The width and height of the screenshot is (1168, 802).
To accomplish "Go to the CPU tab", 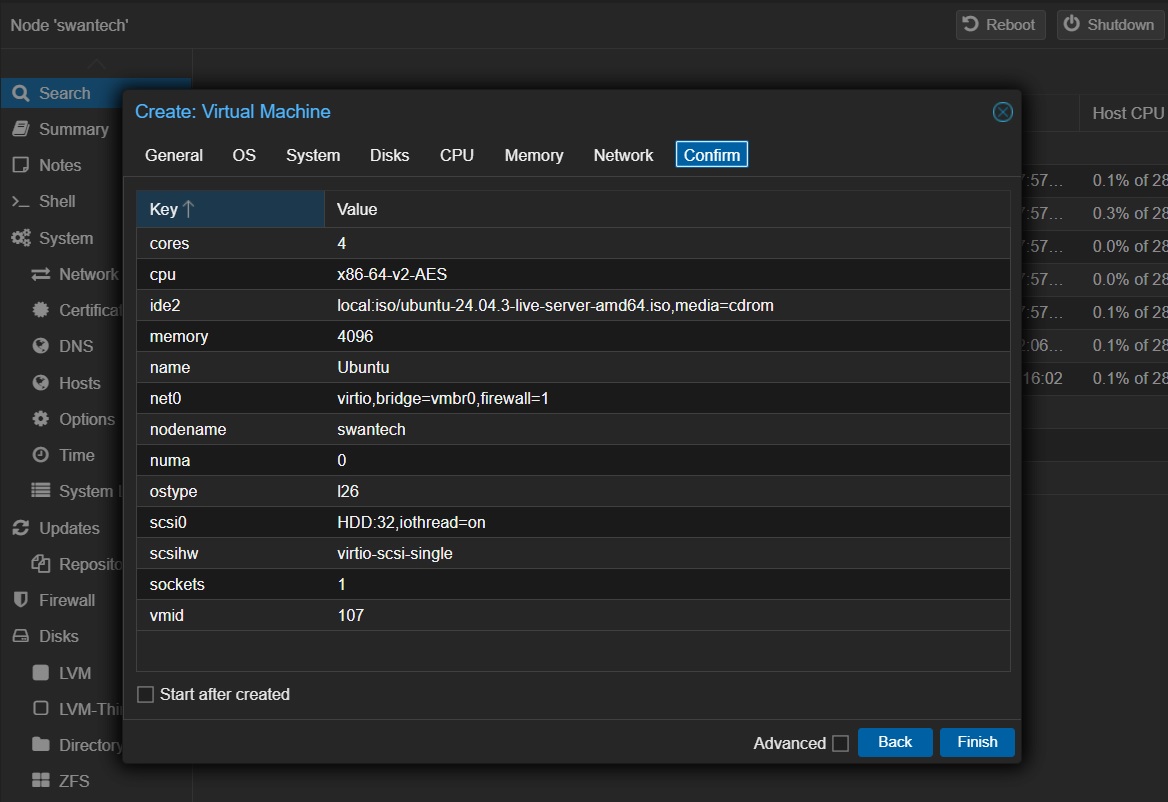I will [x=457, y=155].
